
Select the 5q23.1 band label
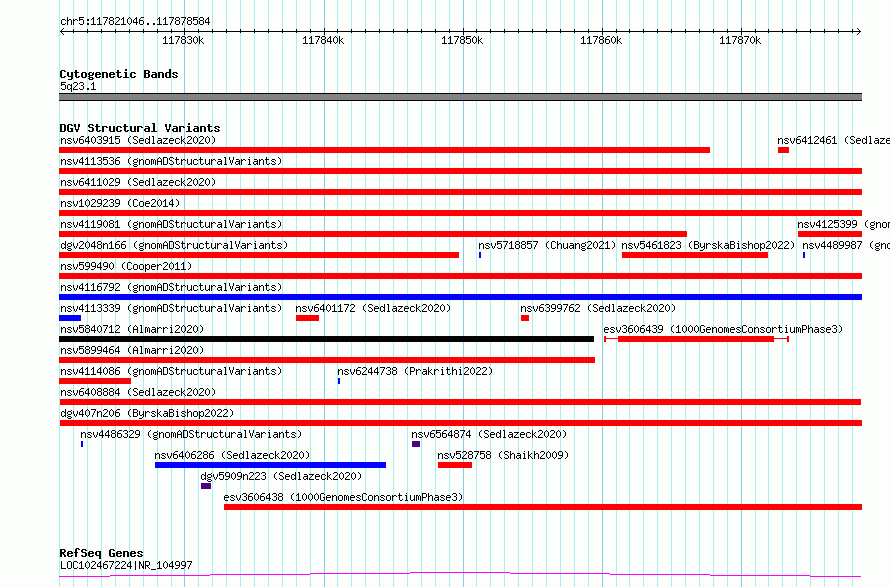coord(78,86)
